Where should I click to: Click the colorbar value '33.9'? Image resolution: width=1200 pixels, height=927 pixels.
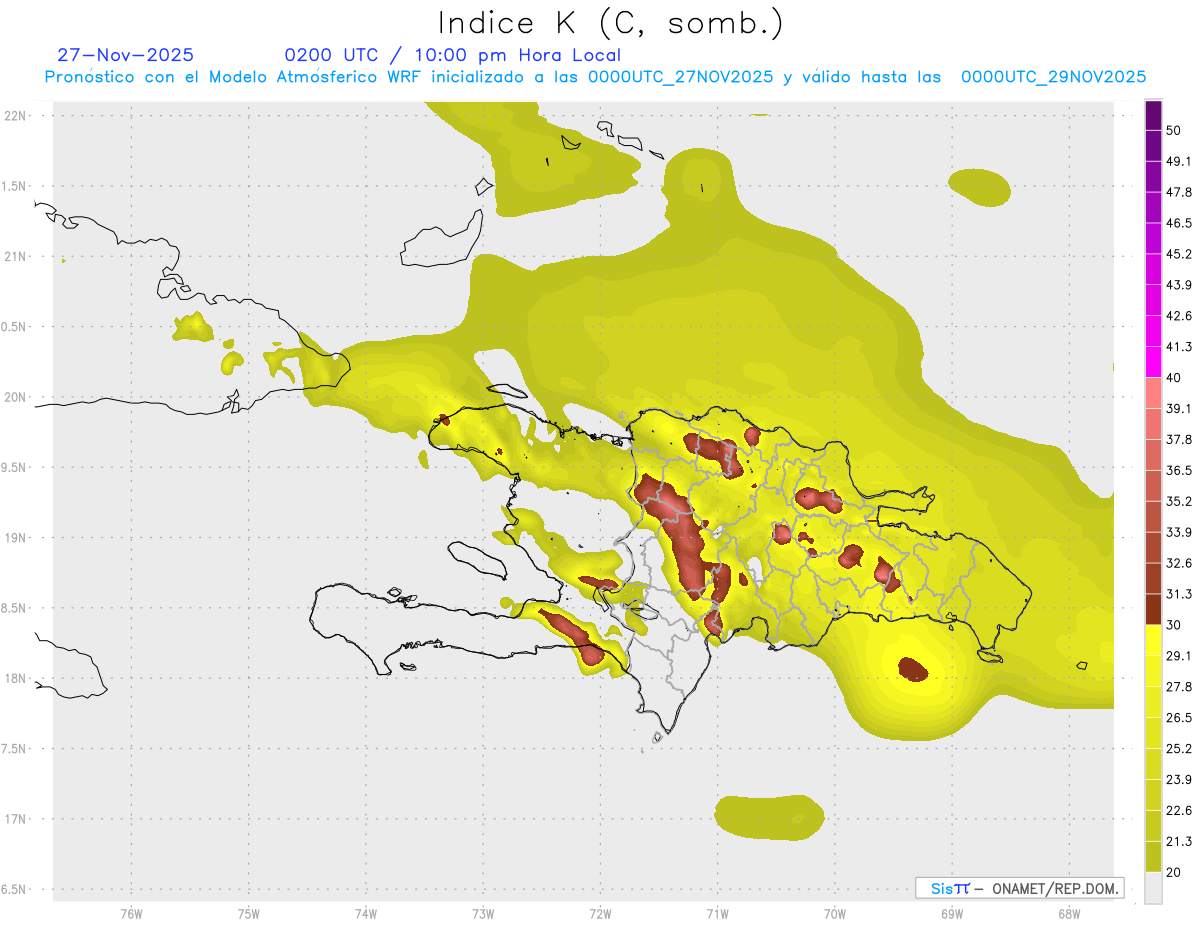tap(1179, 532)
